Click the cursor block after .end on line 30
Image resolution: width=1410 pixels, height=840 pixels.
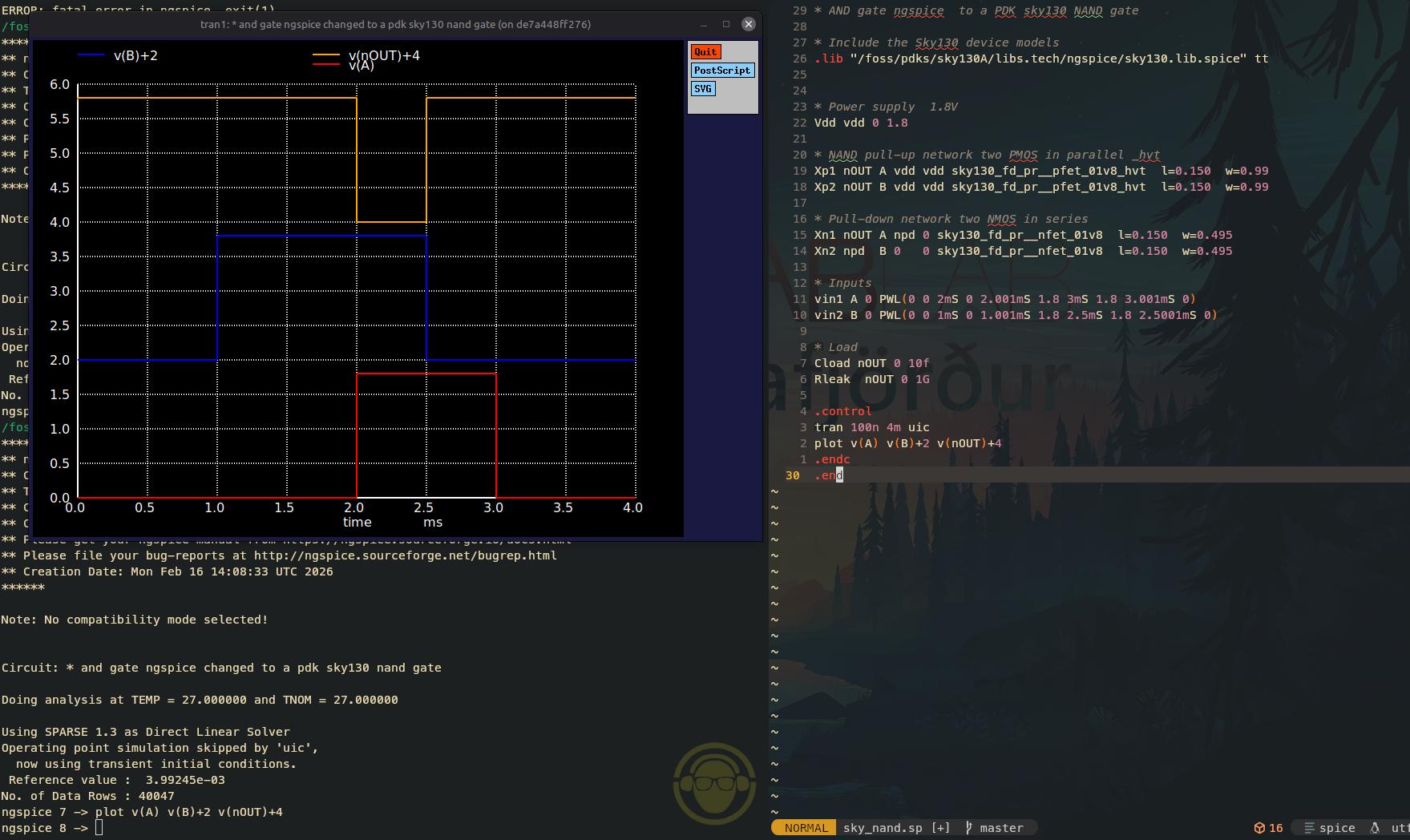click(838, 475)
